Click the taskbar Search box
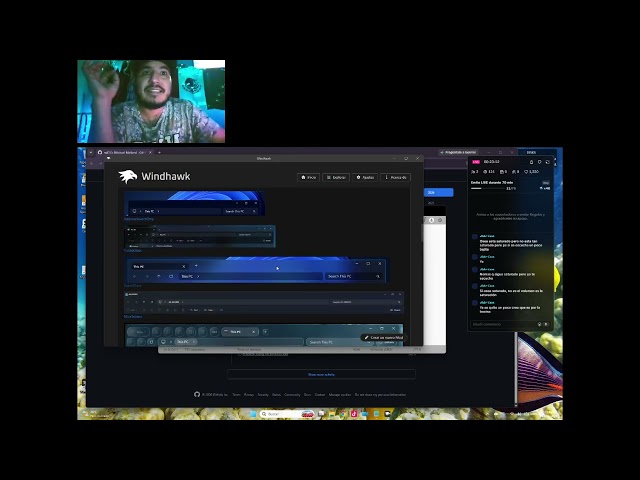Image resolution: width=640 pixels, height=480 pixels. pos(287,414)
